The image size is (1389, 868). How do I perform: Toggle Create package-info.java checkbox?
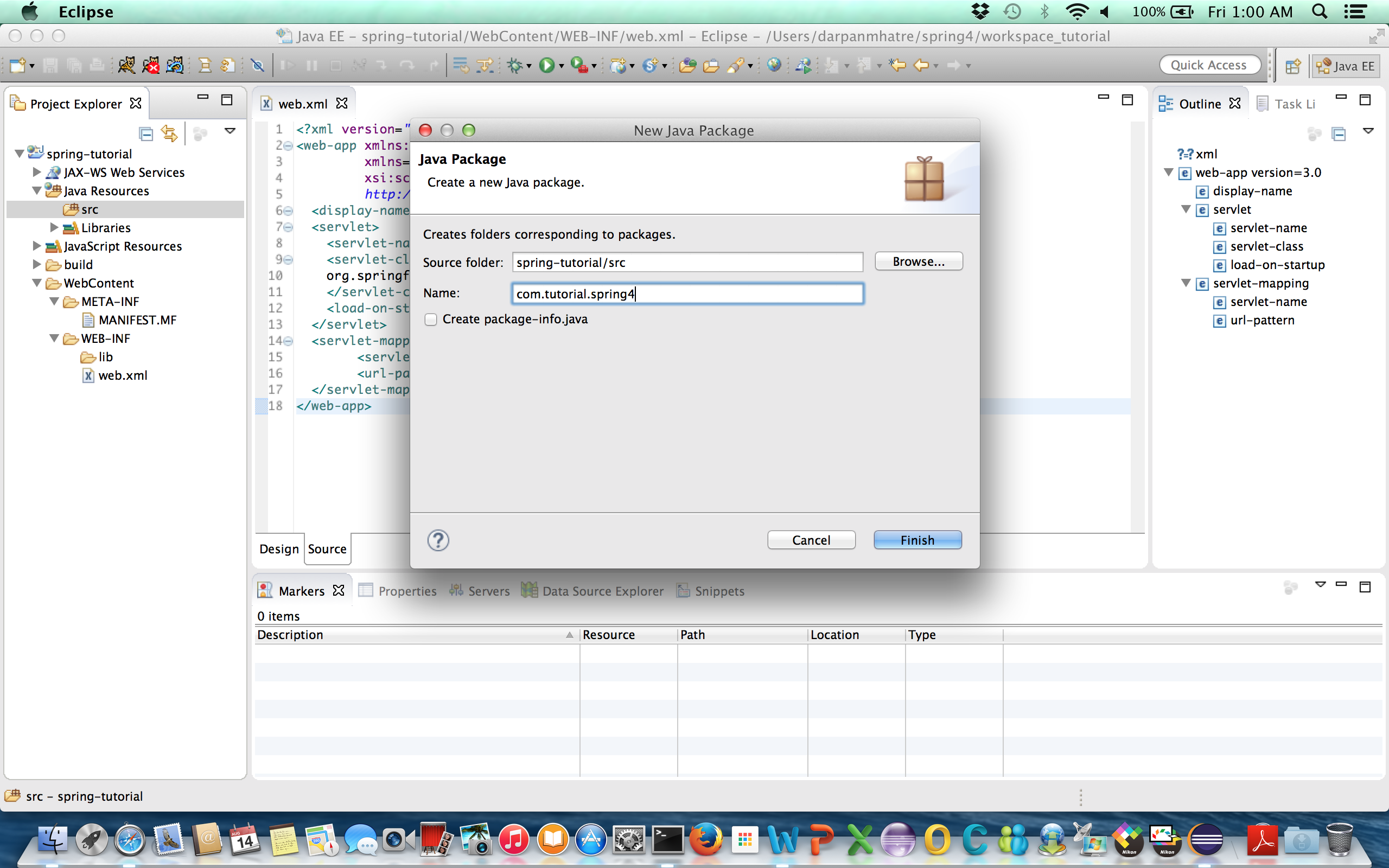(430, 319)
